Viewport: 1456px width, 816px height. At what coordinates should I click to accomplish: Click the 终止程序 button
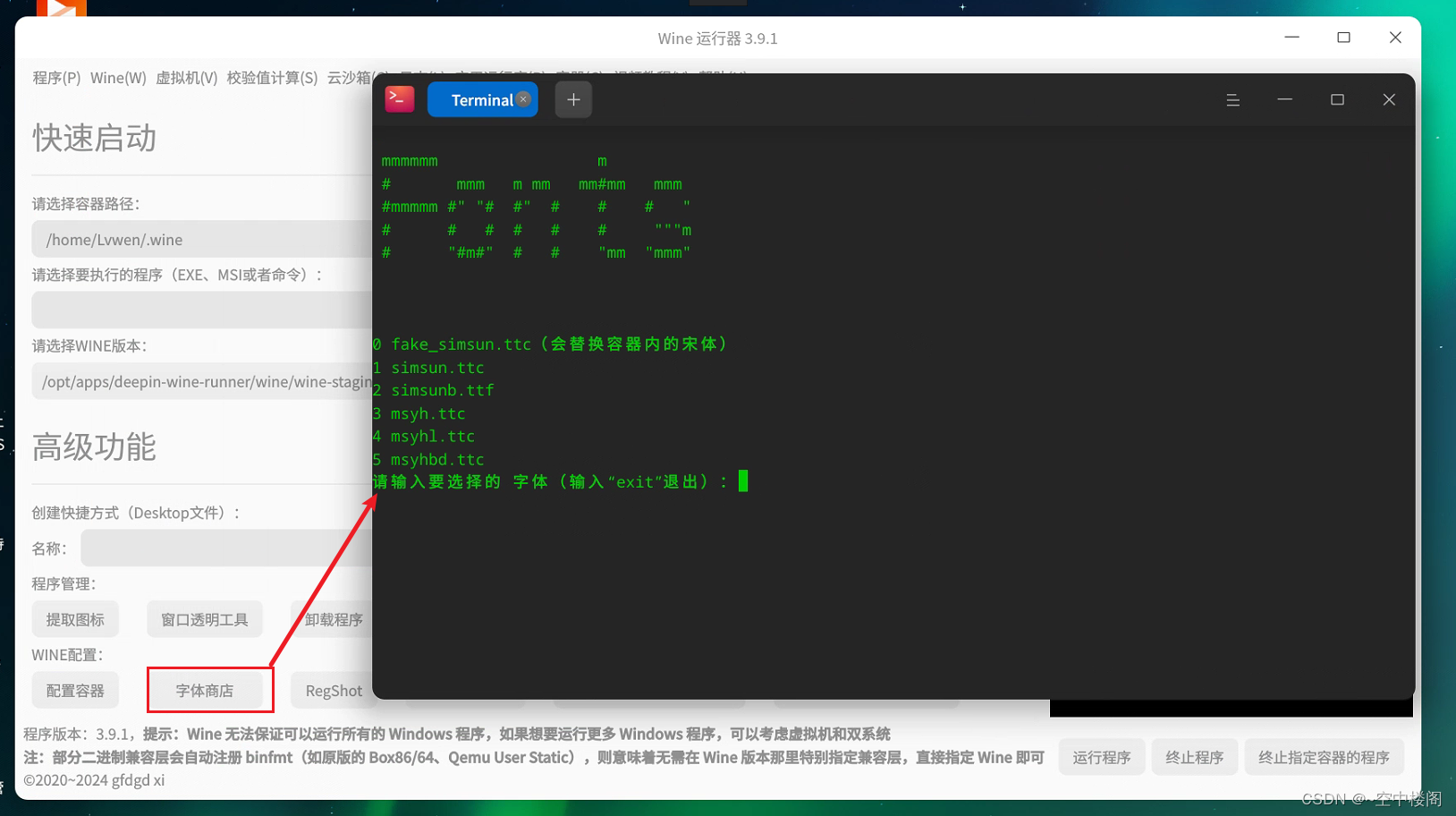pyautogui.click(x=1195, y=757)
